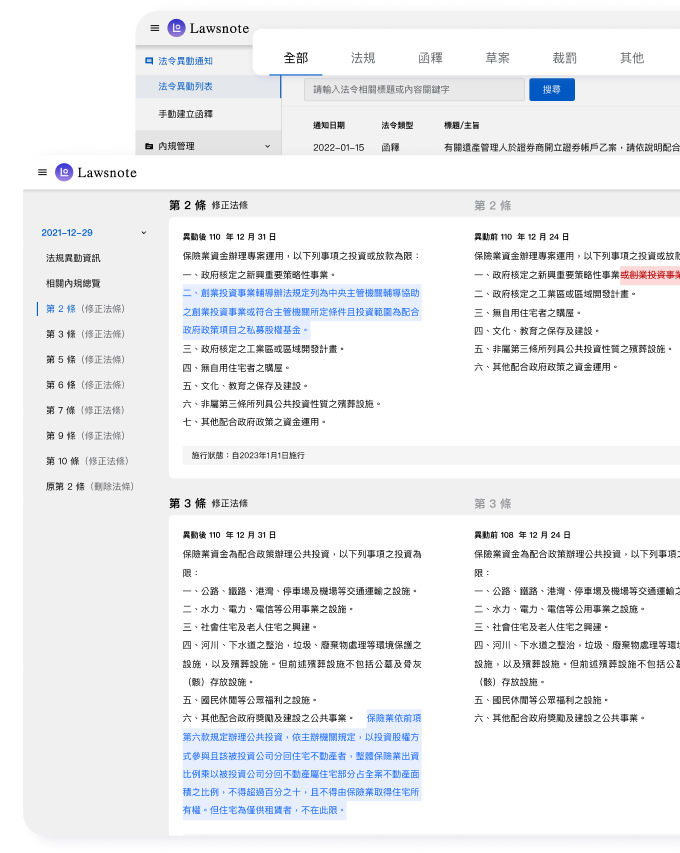Jump to 第 3 條 in the outline
Screen dimensions: 680x853
point(85,334)
